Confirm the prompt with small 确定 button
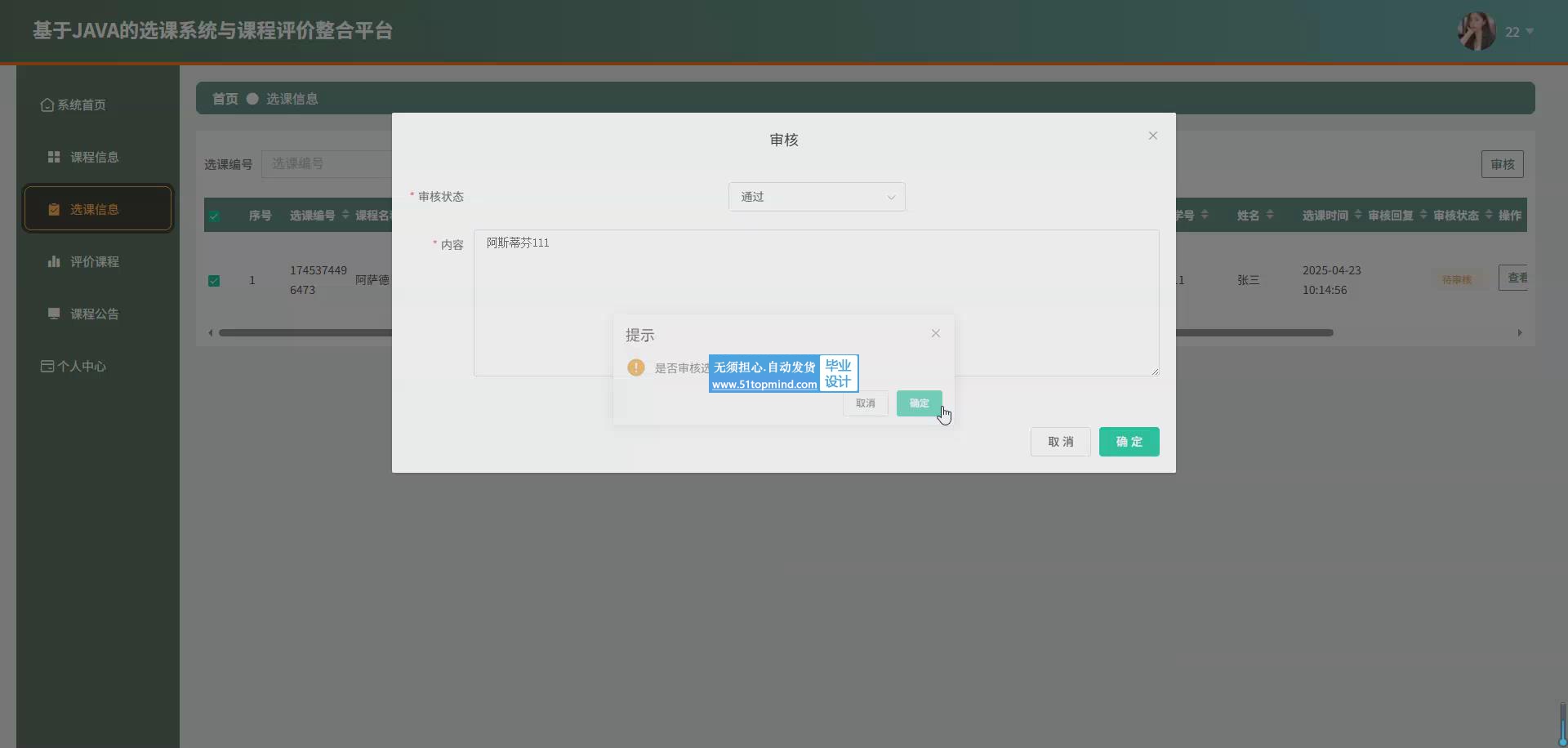Image resolution: width=1568 pixels, height=748 pixels. tap(919, 403)
